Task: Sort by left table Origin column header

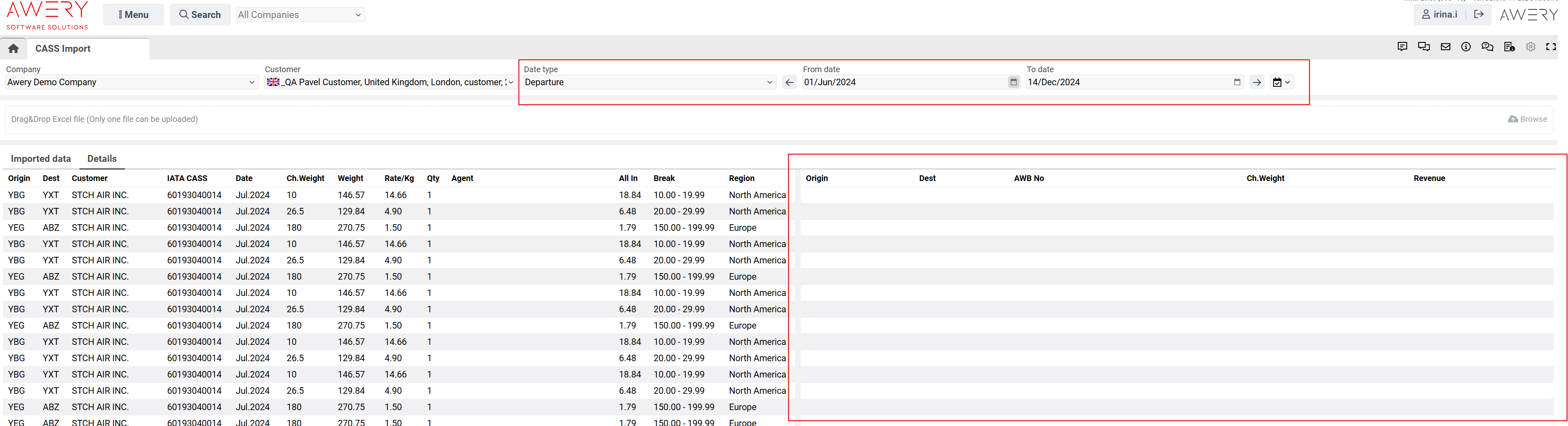Action: pyautogui.click(x=19, y=179)
